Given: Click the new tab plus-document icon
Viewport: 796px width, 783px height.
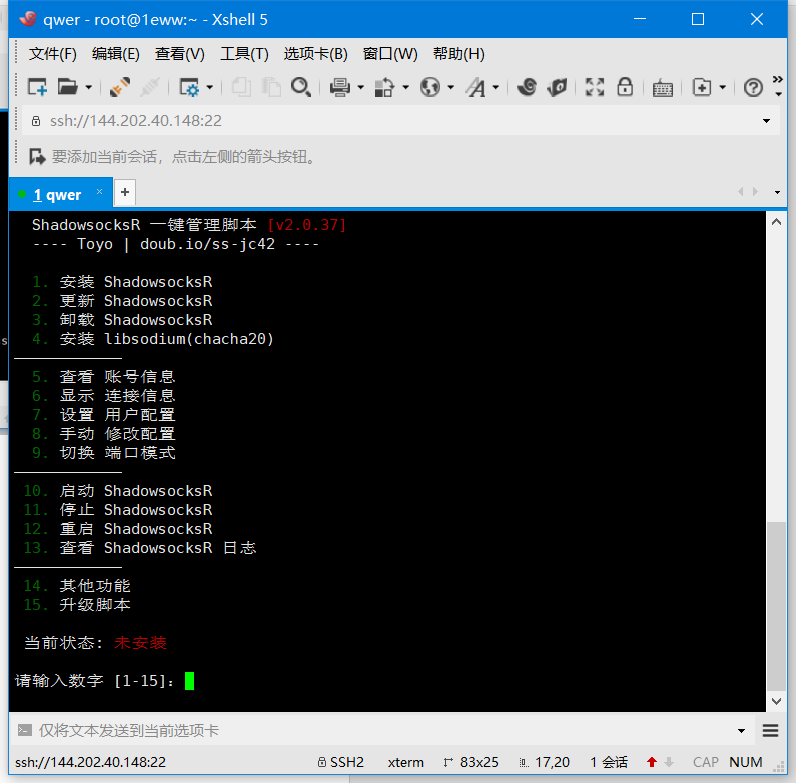Looking at the screenshot, I should coord(702,87).
